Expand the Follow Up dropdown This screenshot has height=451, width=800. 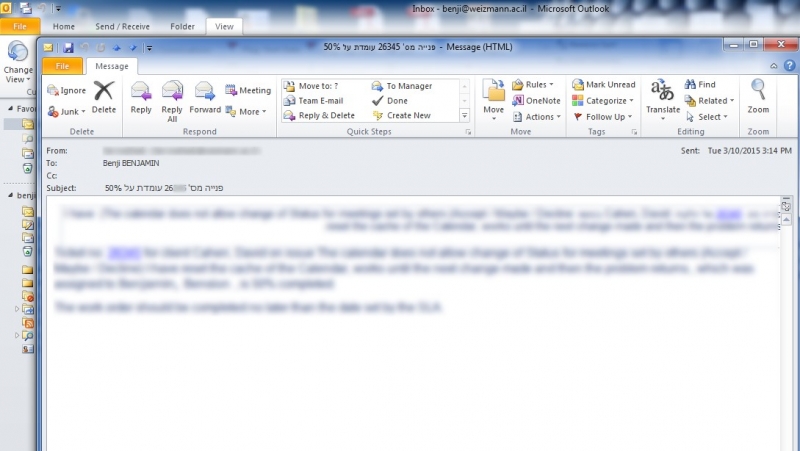coord(604,117)
